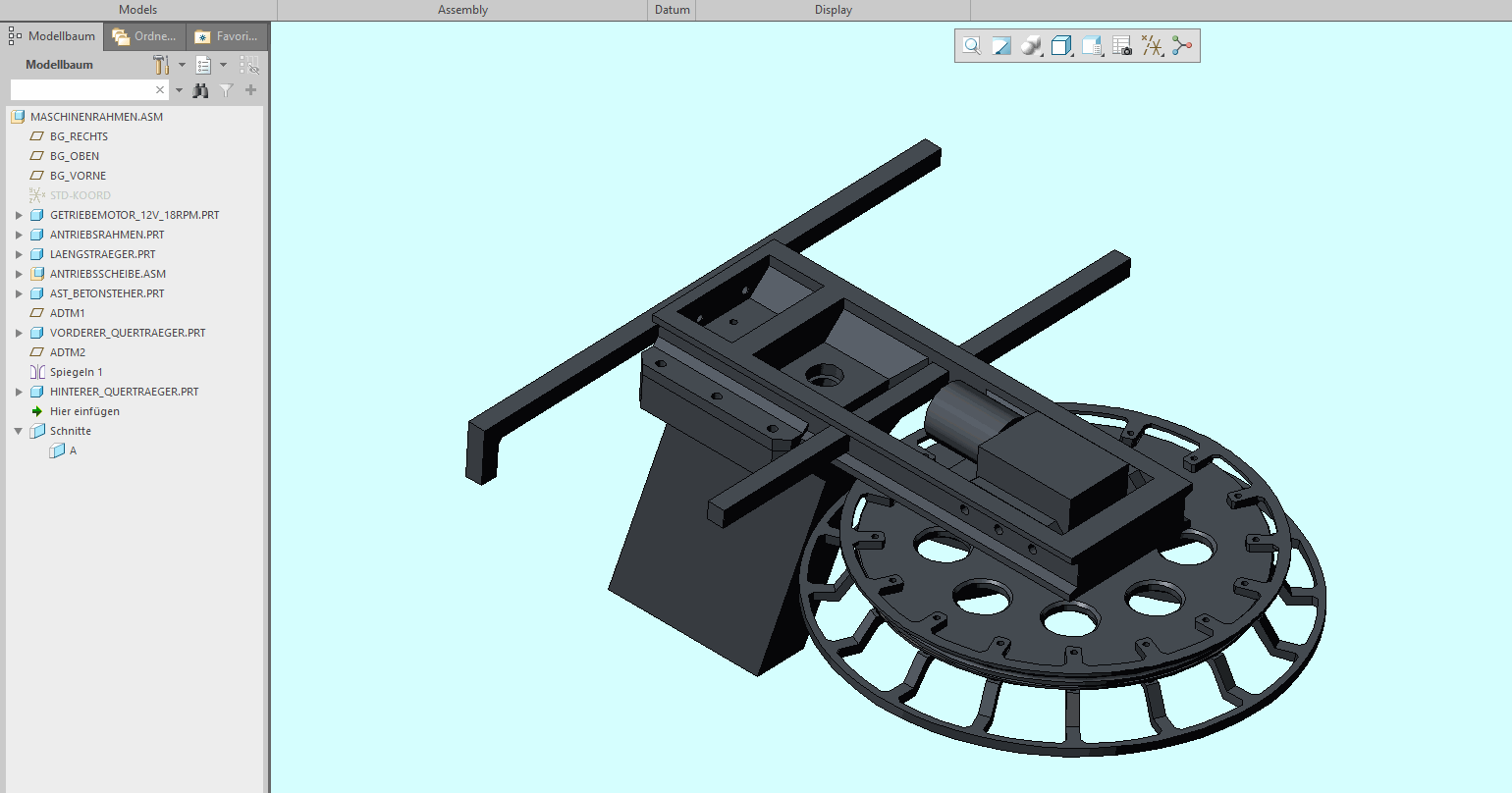Click the binoculars search icon
This screenshot has height=793, width=1512.
click(x=200, y=90)
